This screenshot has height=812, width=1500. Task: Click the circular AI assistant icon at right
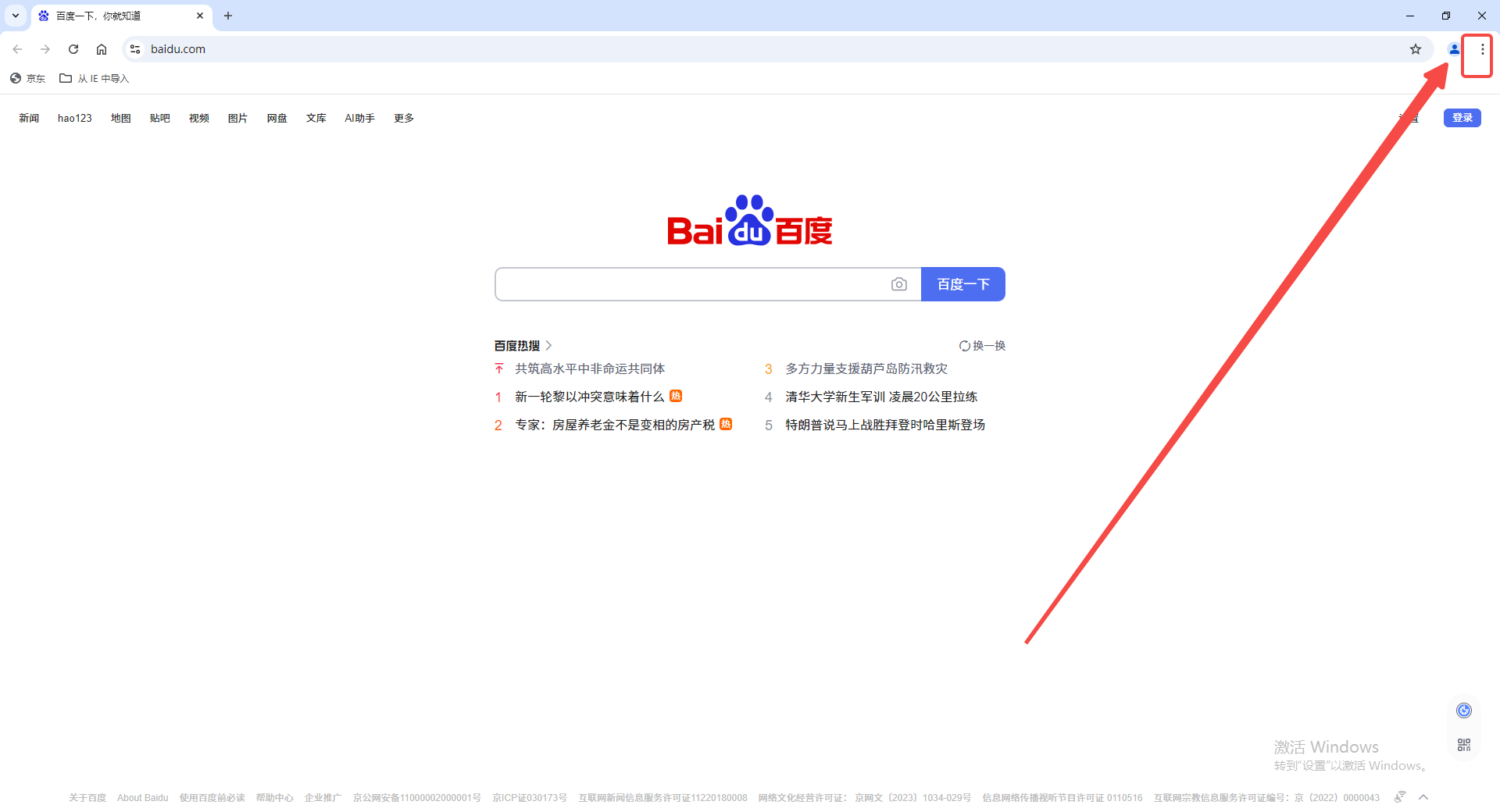1464,710
